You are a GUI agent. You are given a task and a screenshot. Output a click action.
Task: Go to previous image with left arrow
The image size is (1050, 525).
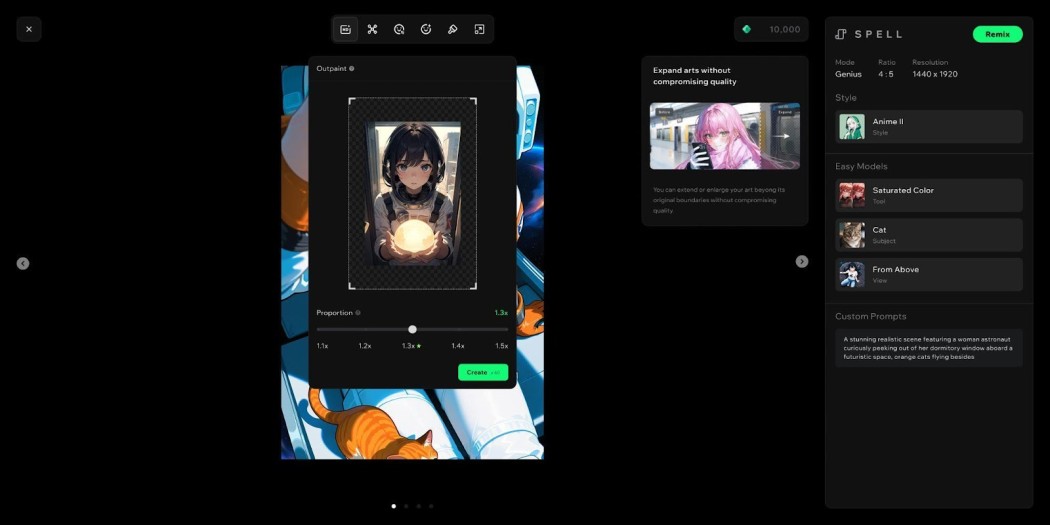(x=23, y=263)
